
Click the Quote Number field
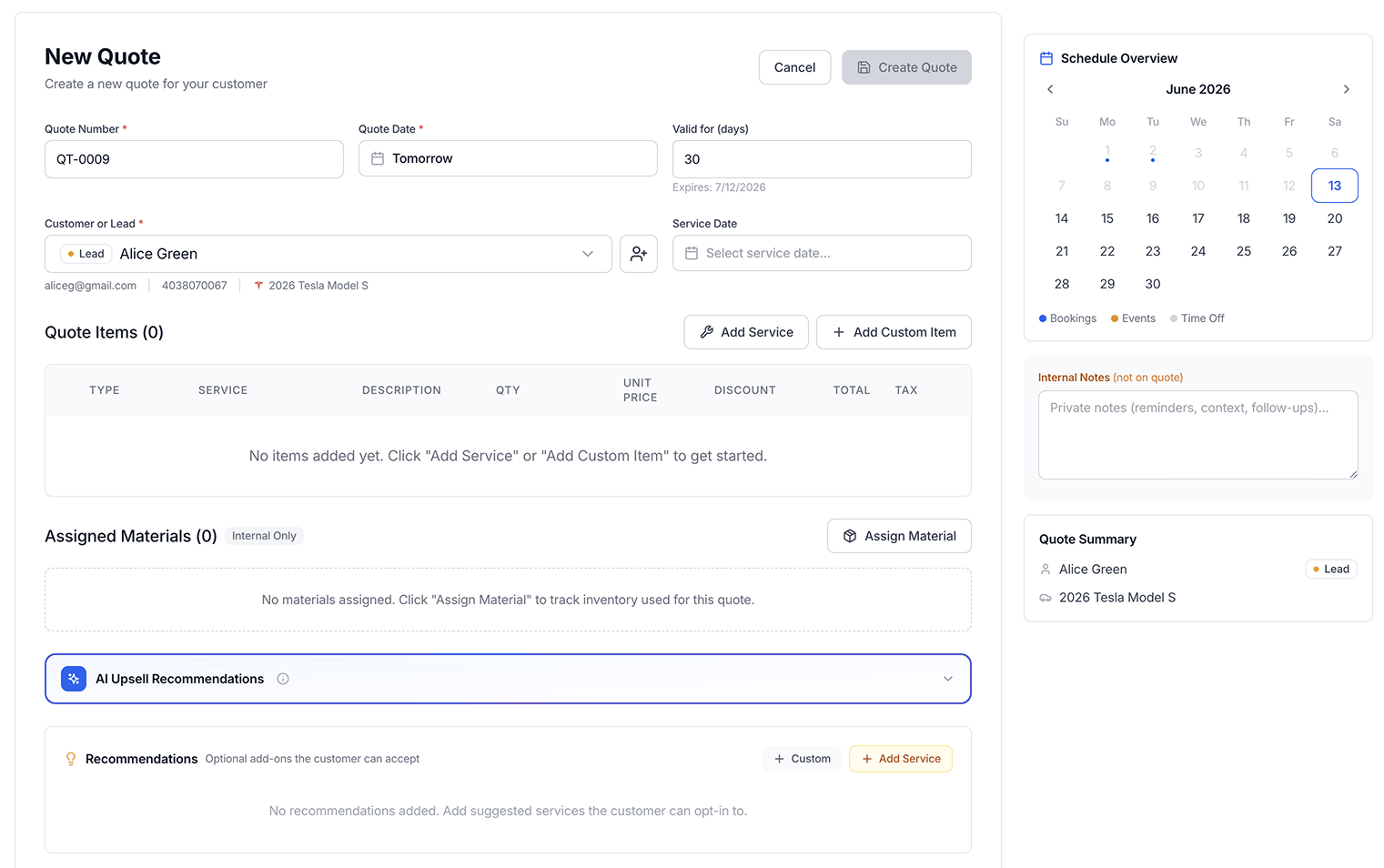194,159
